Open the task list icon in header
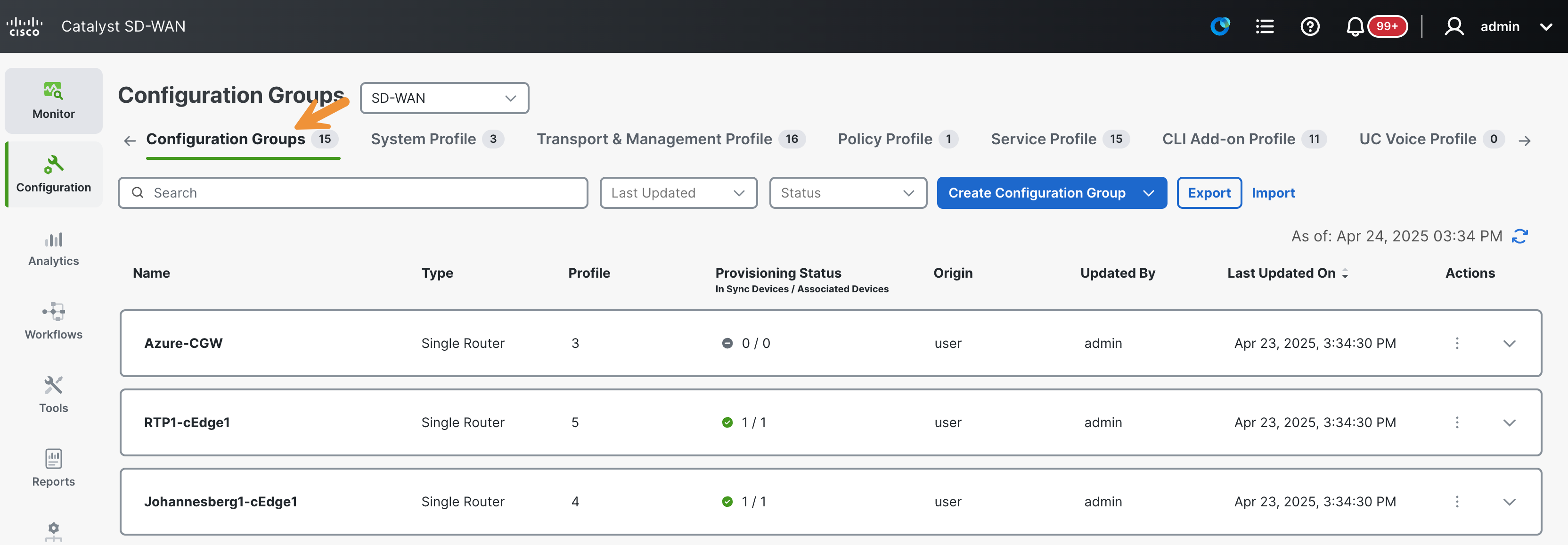 [1265, 26]
